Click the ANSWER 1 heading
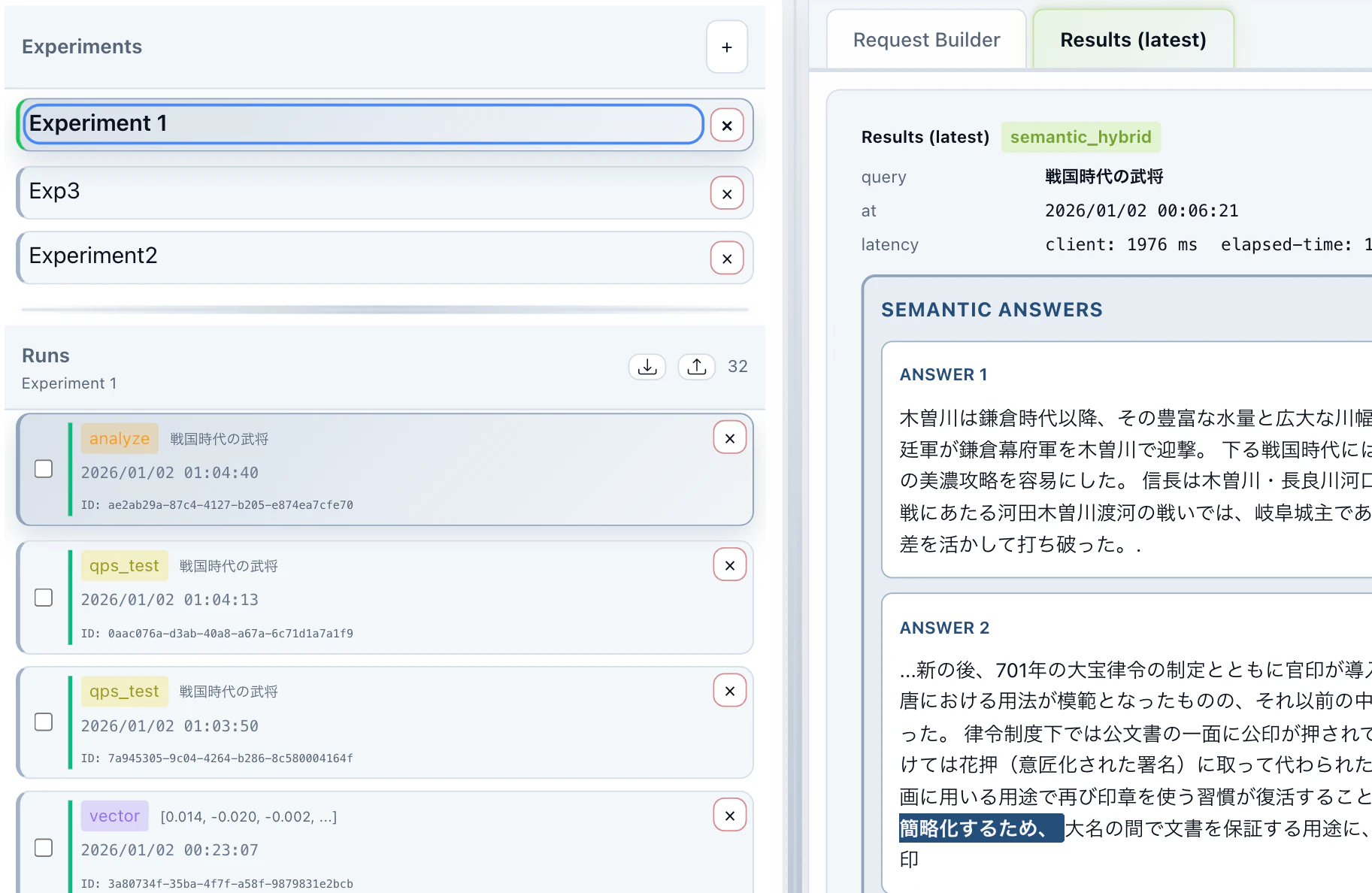The image size is (1372, 893). pos(943,374)
